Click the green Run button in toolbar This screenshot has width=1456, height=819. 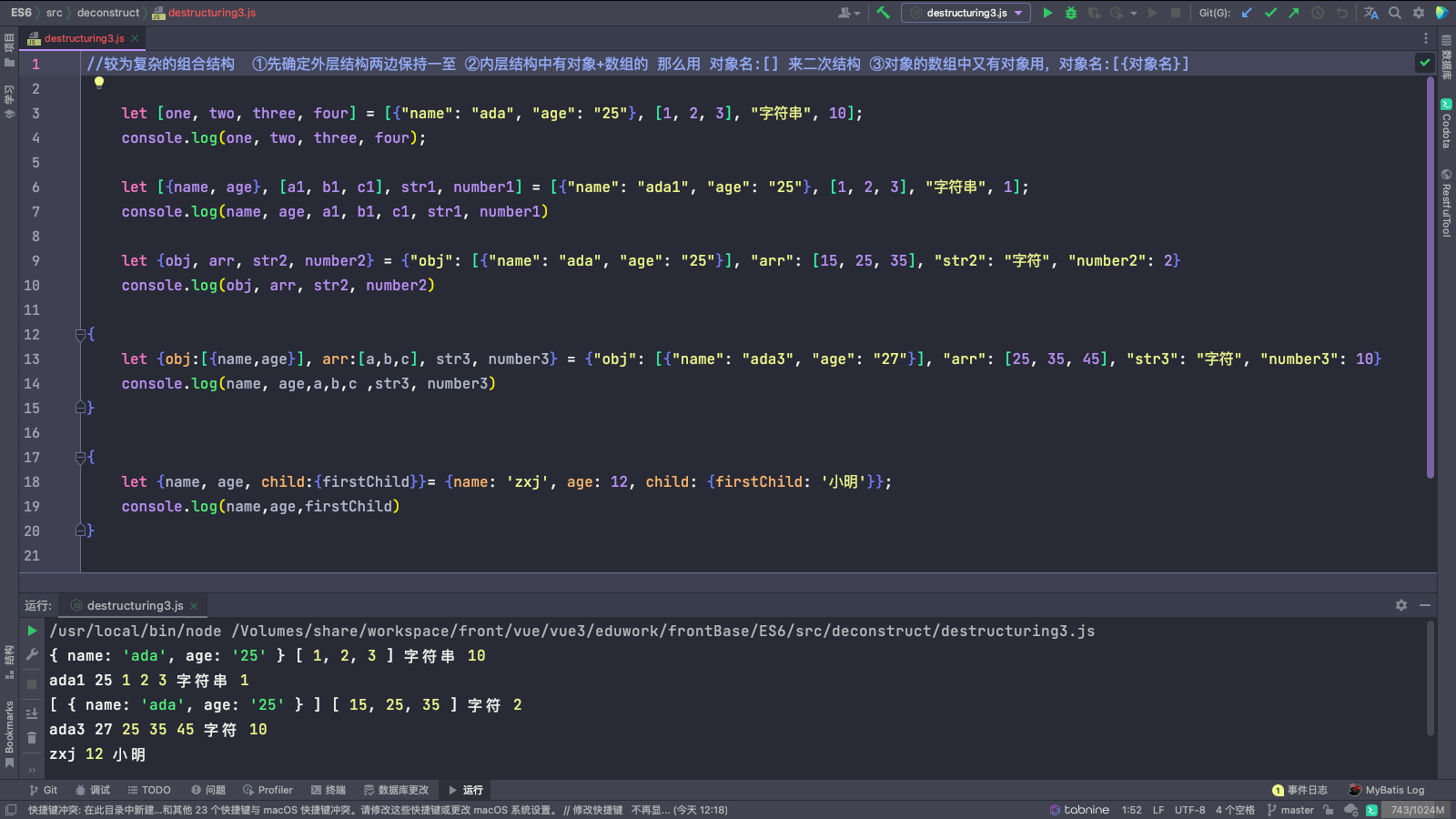coord(1047,13)
